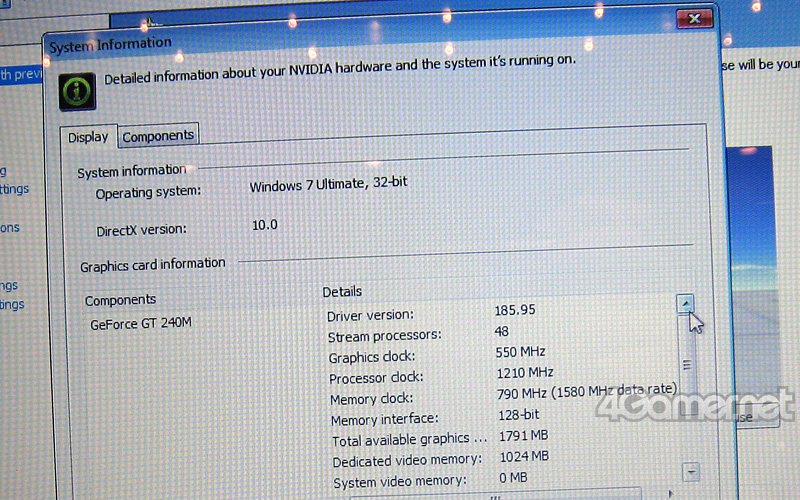The height and width of the screenshot is (500, 800).
Task: Click the 'System video memory:' label
Action: (x=400, y=482)
